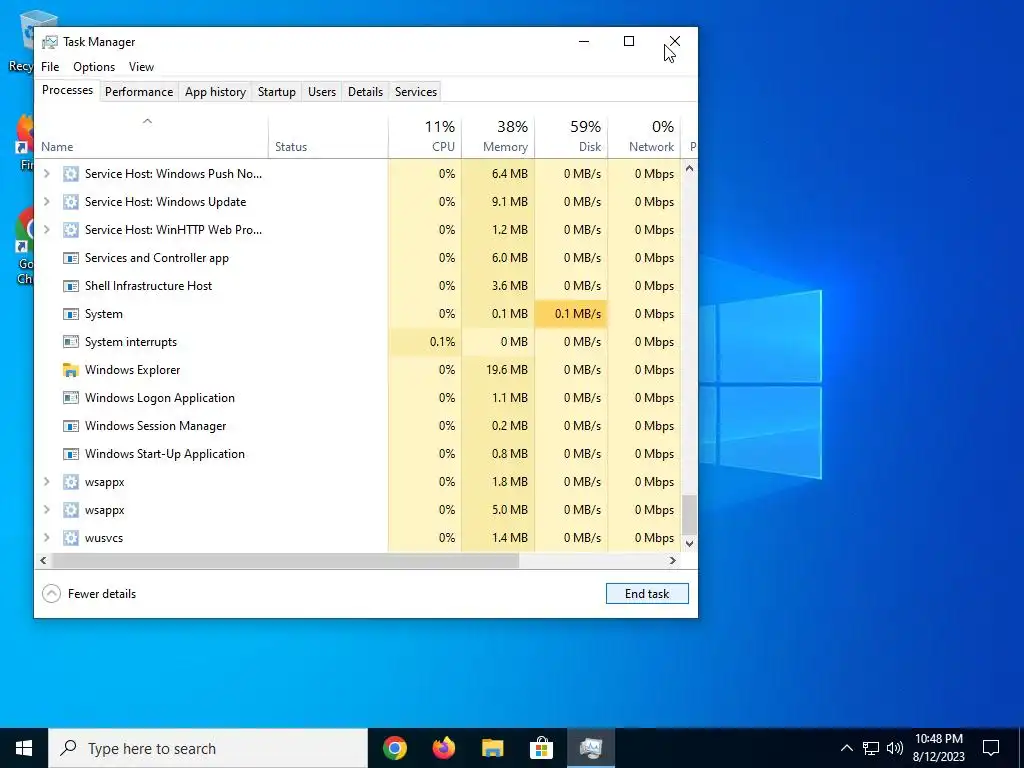The height and width of the screenshot is (768, 1024).
Task: Click the Windows Logon Application icon
Action: pyautogui.click(x=71, y=398)
